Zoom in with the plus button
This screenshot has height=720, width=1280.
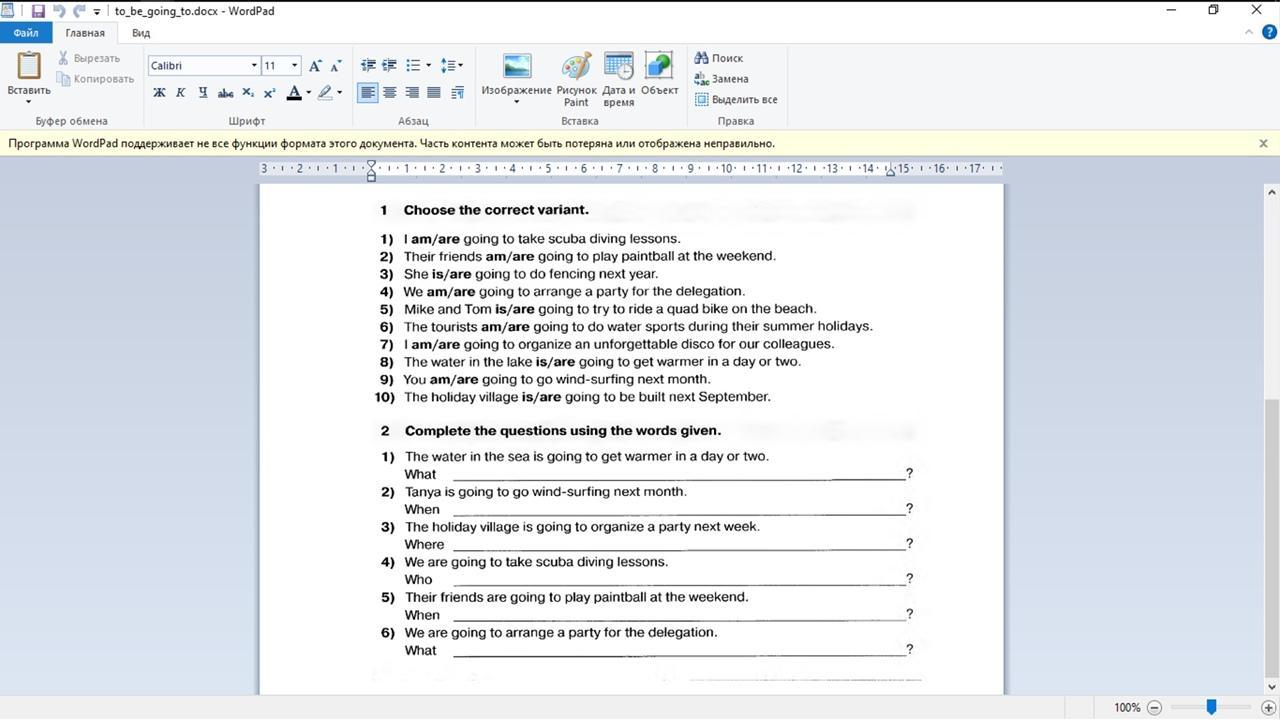click(1268, 707)
